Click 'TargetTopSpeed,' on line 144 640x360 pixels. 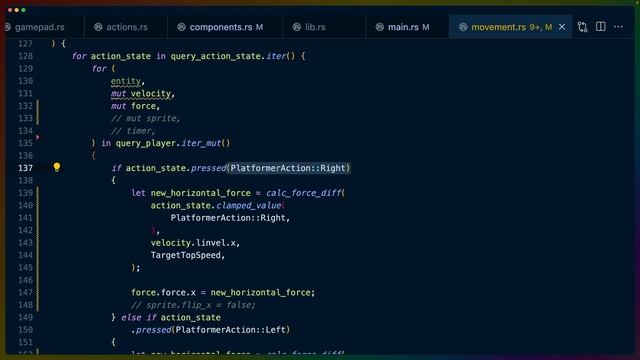tap(188, 255)
